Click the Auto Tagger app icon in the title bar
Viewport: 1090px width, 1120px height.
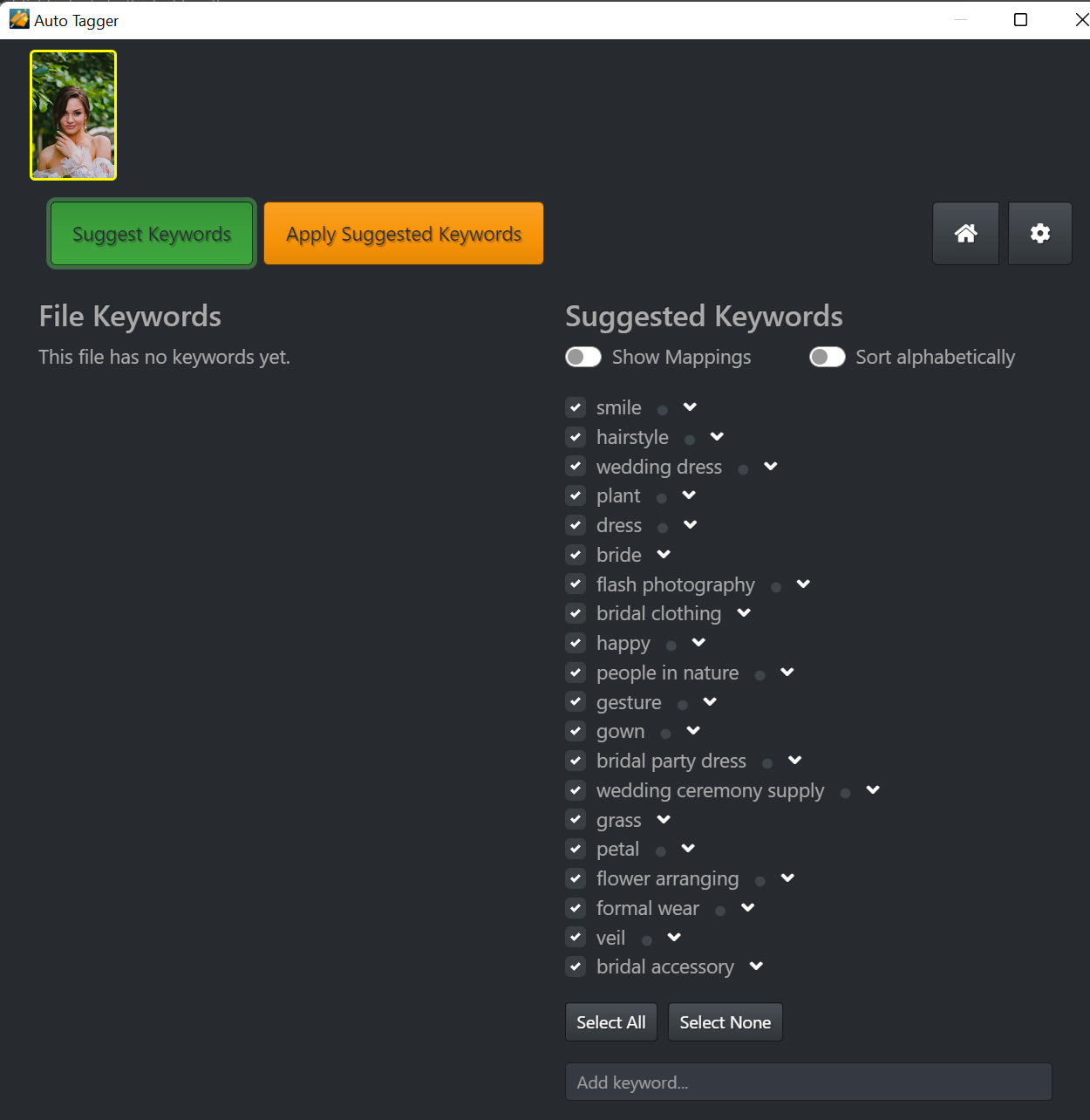pyautogui.click(x=19, y=19)
